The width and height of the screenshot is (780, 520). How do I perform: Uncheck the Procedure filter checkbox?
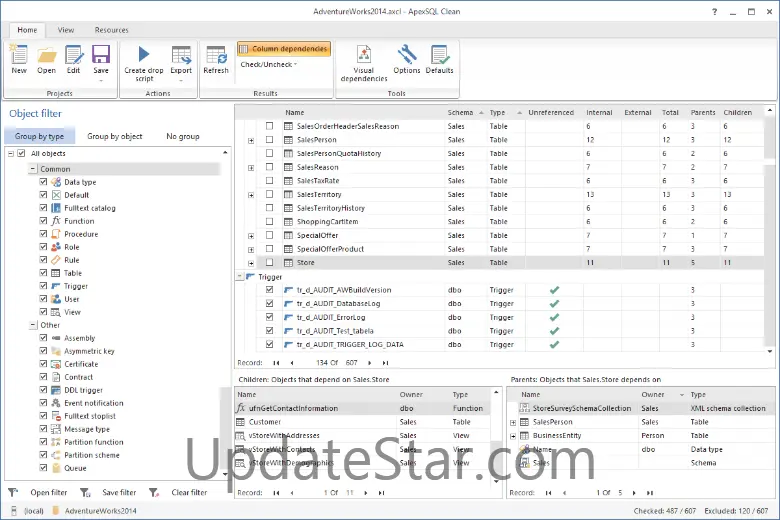43,234
